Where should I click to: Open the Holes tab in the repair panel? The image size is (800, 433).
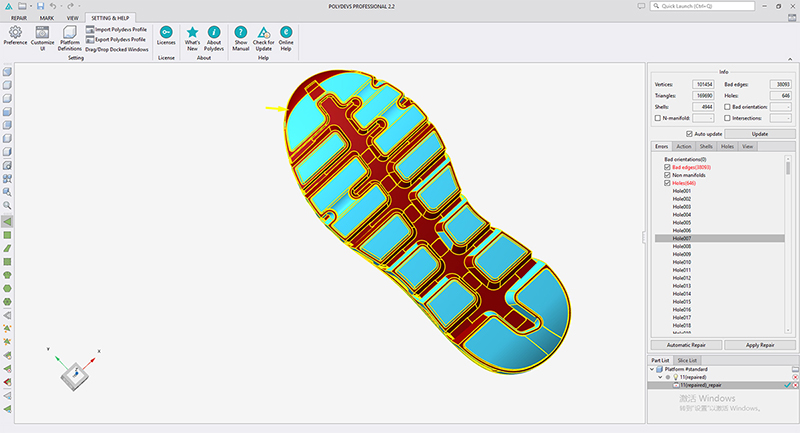[x=727, y=146]
